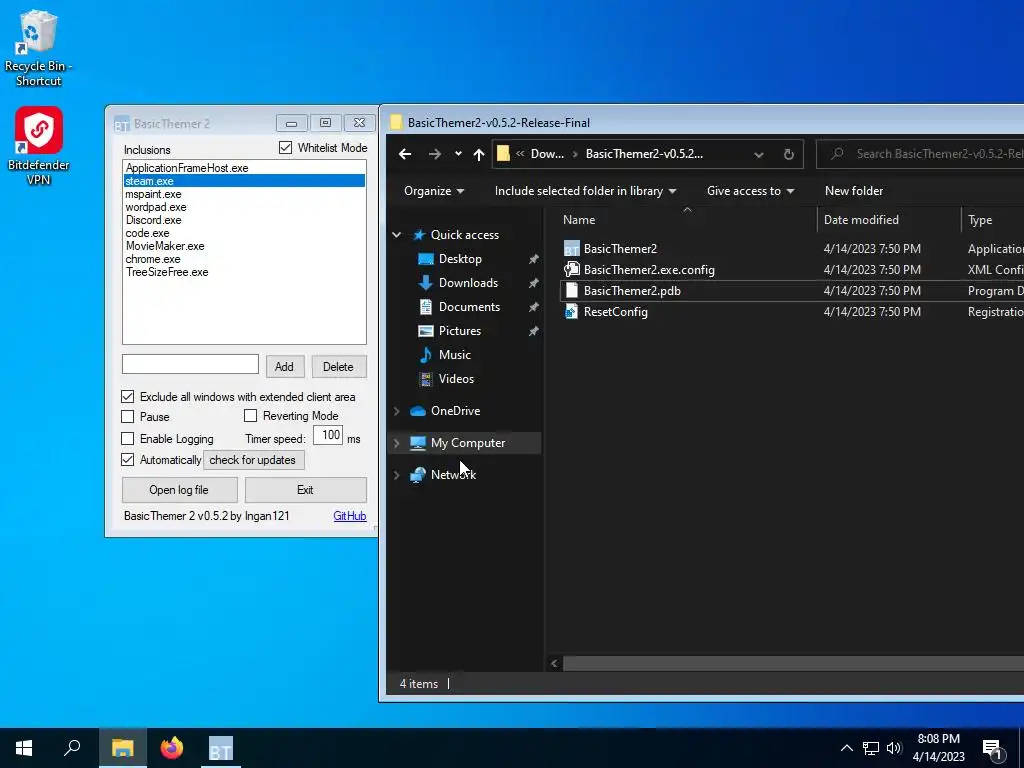Select mspaint.exe in Inclusions list
The width and height of the screenshot is (1024, 768).
[x=244, y=194]
